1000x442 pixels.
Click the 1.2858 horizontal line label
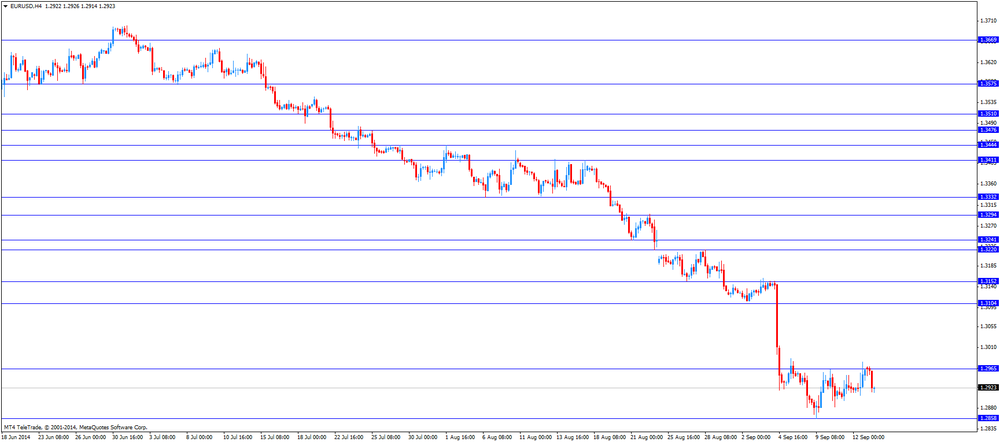987,418
